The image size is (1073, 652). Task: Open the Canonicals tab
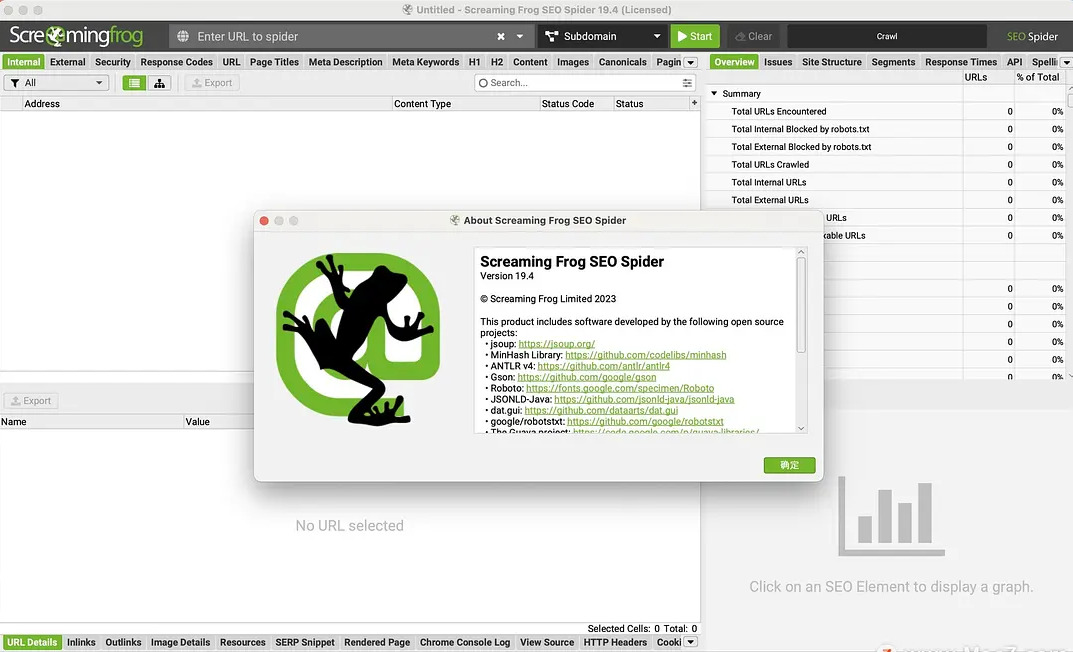(623, 62)
